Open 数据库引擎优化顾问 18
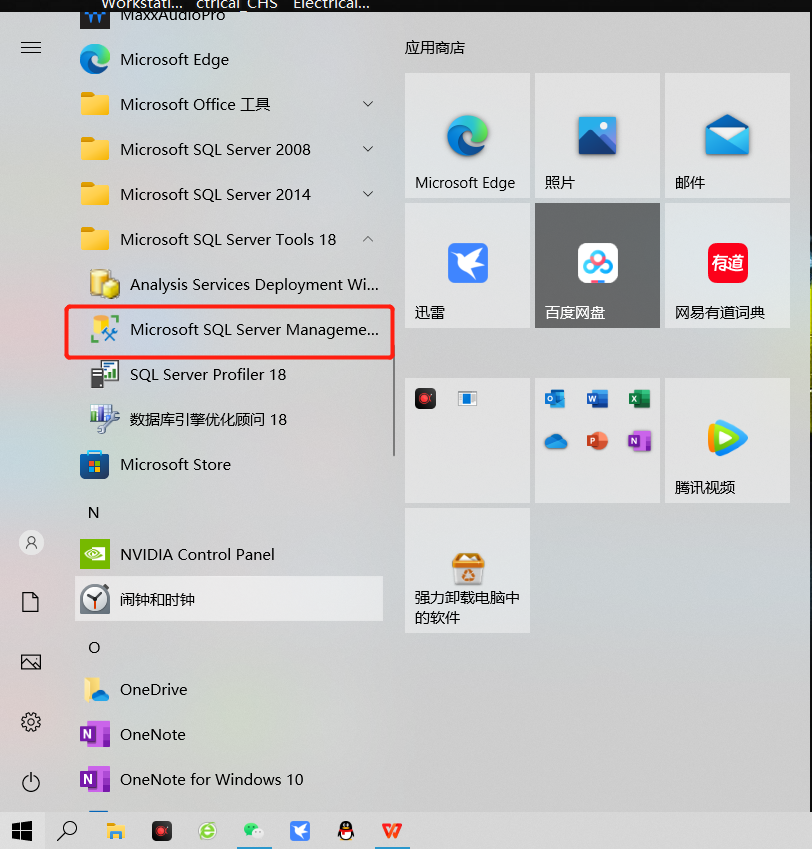812x849 pixels. pyautogui.click(x=229, y=420)
